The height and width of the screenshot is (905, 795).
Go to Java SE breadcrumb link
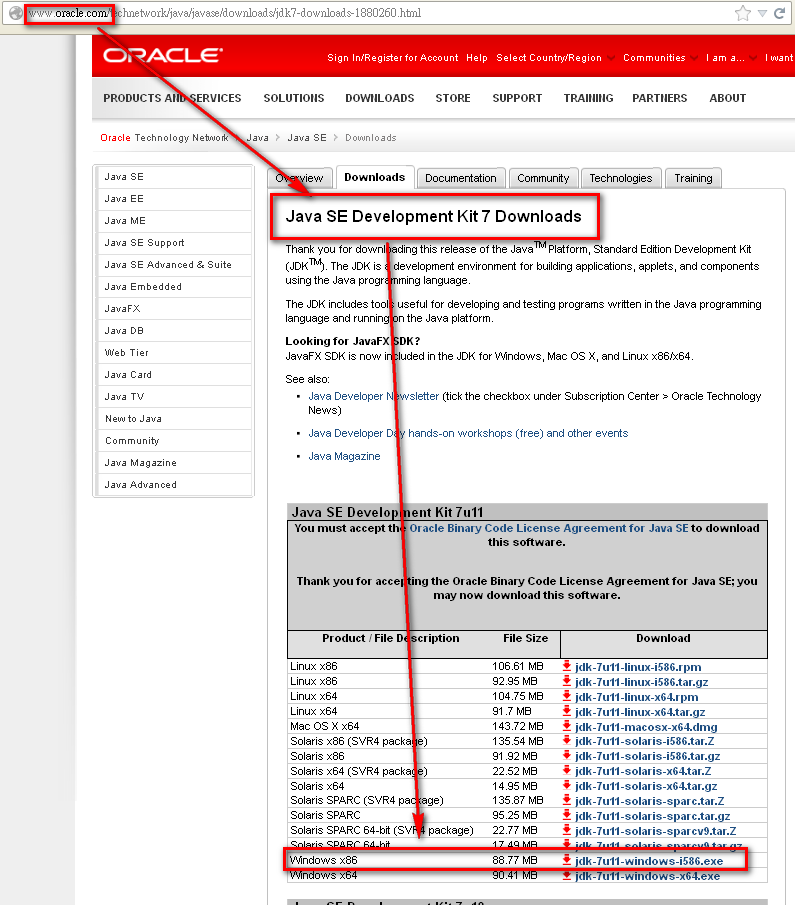[x=307, y=137]
